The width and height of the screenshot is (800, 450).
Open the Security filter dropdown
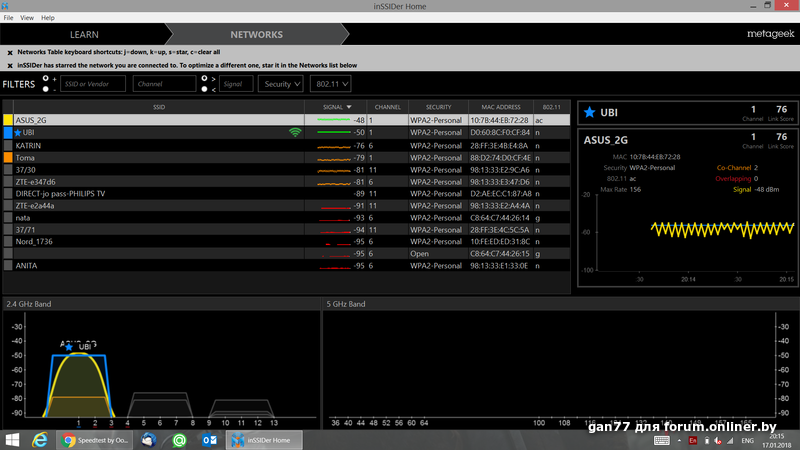pos(281,84)
